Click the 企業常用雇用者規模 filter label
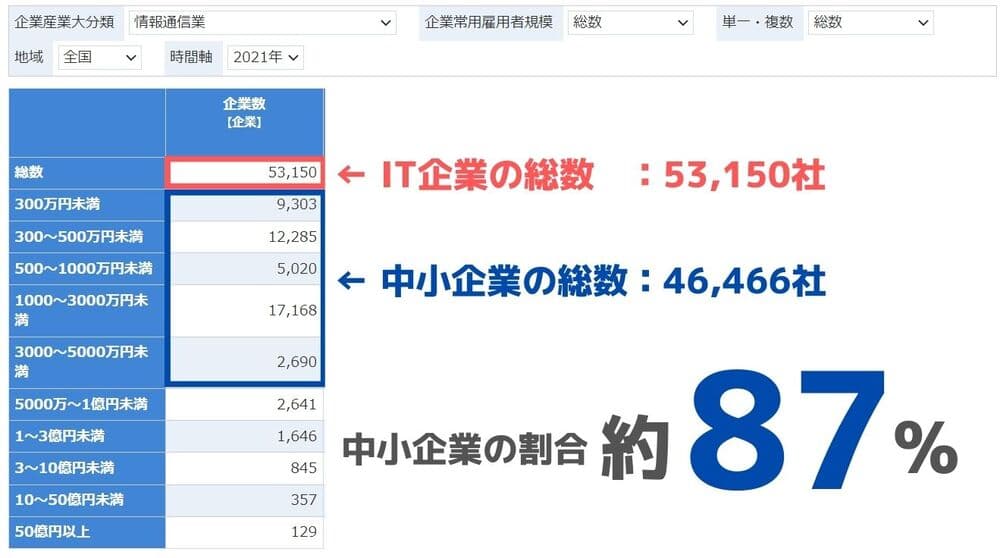Screen dimensions: 1000x558 [x=489, y=22]
